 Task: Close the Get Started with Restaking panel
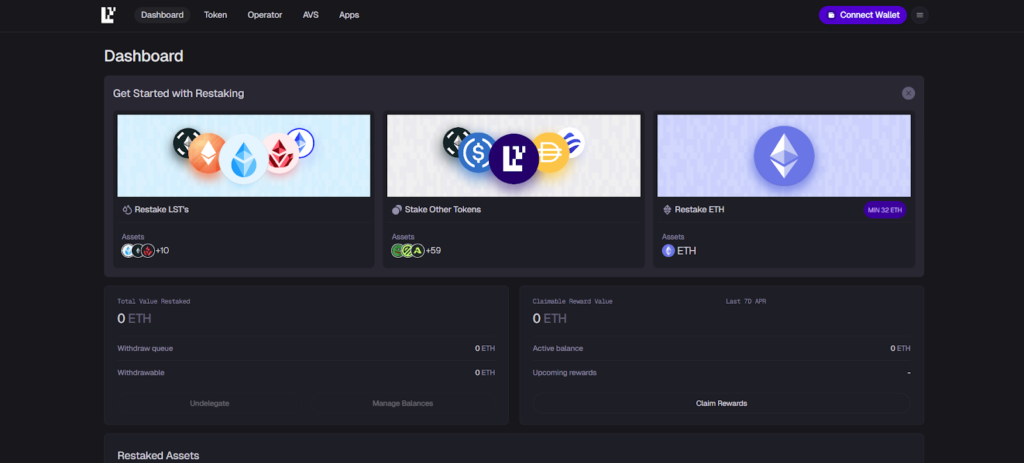pos(908,93)
